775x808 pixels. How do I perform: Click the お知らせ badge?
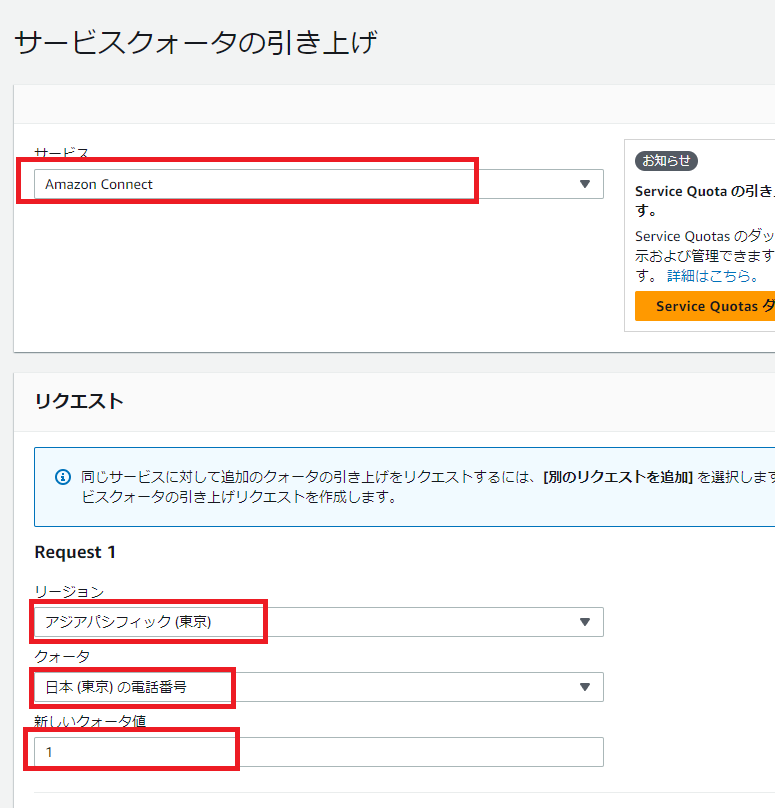665,161
